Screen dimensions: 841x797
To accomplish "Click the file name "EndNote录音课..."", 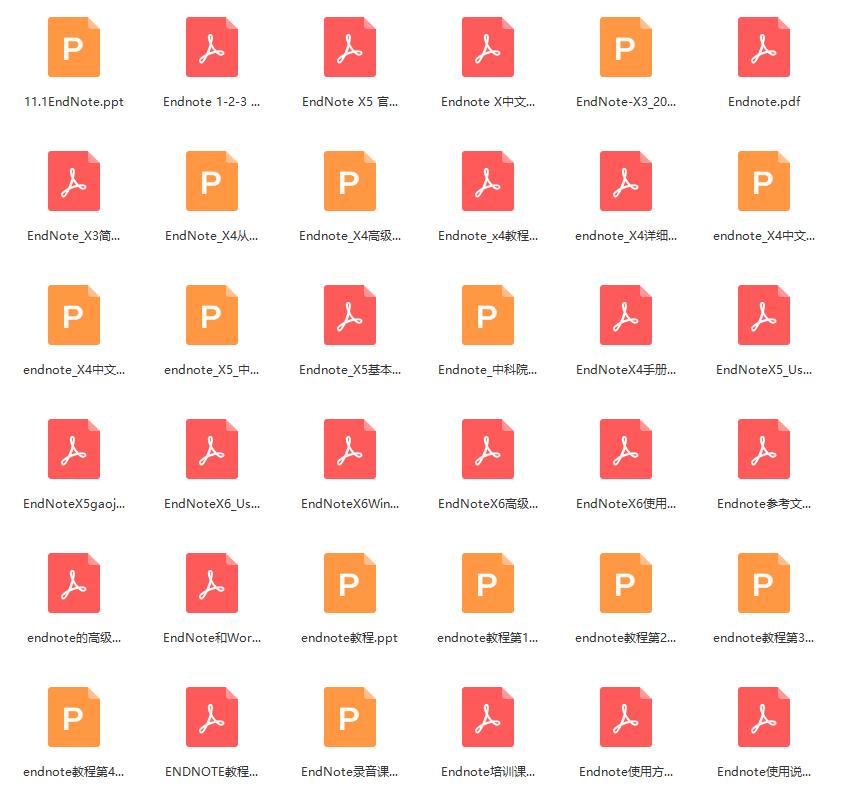I will point(349,772).
